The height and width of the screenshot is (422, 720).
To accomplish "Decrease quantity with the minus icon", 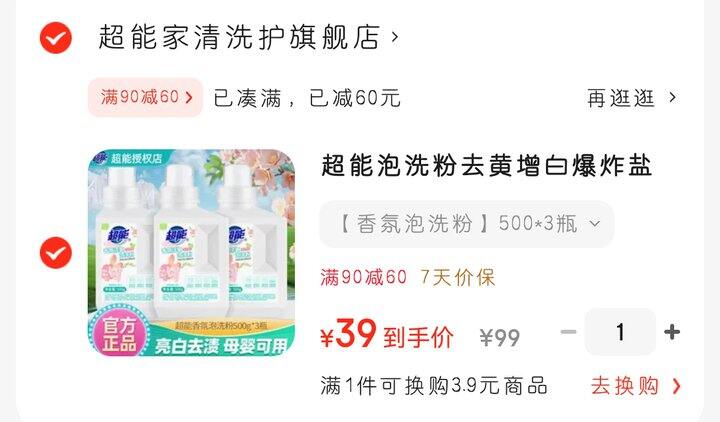I will click(x=568, y=332).
